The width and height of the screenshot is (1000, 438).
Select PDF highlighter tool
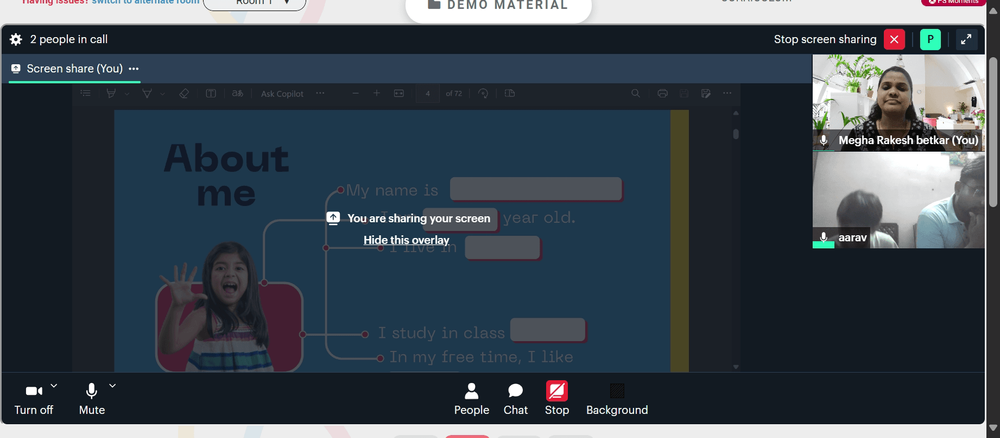point(111,94)
